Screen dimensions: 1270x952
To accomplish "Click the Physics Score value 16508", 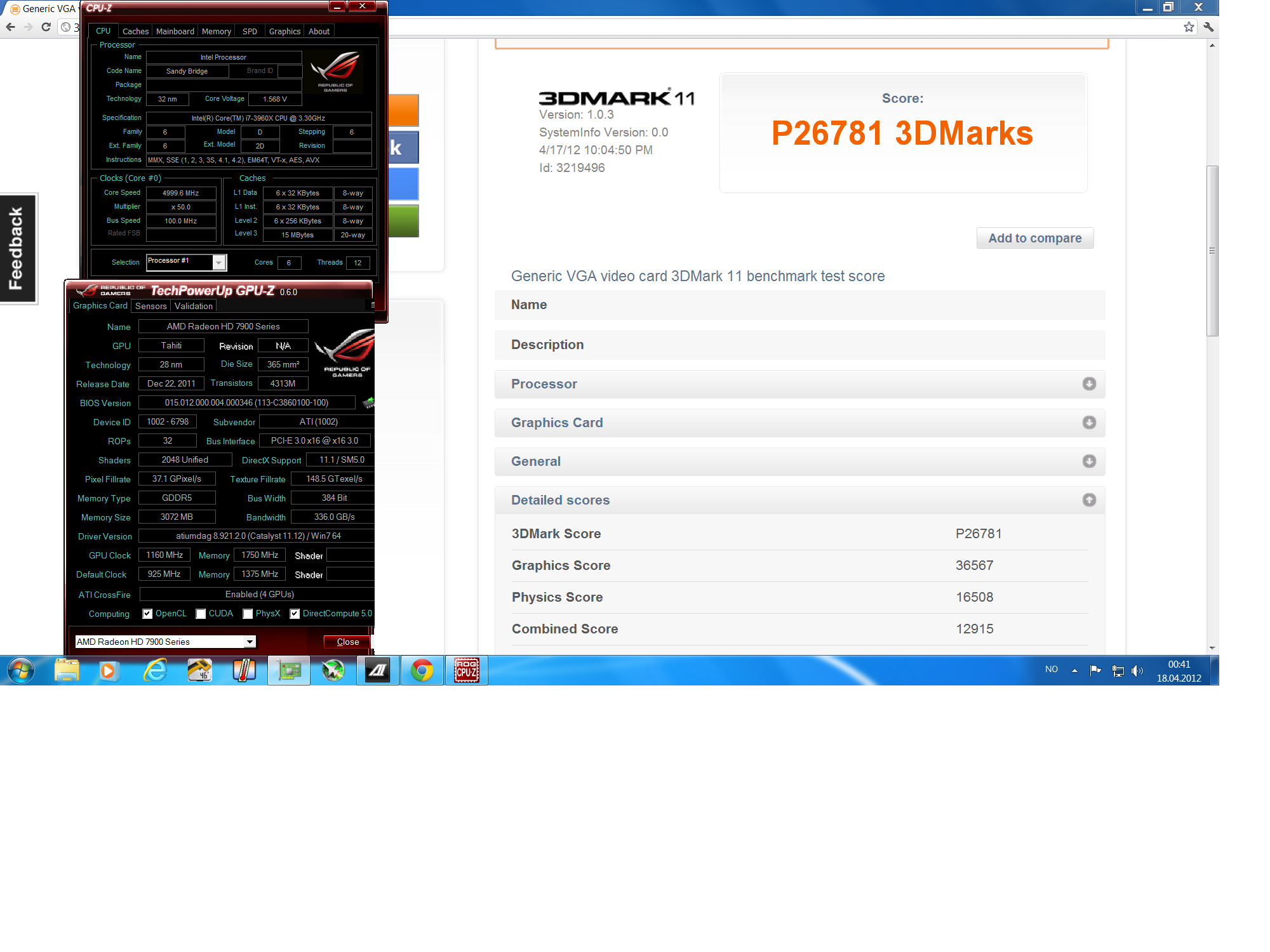I will pos(975,597).
